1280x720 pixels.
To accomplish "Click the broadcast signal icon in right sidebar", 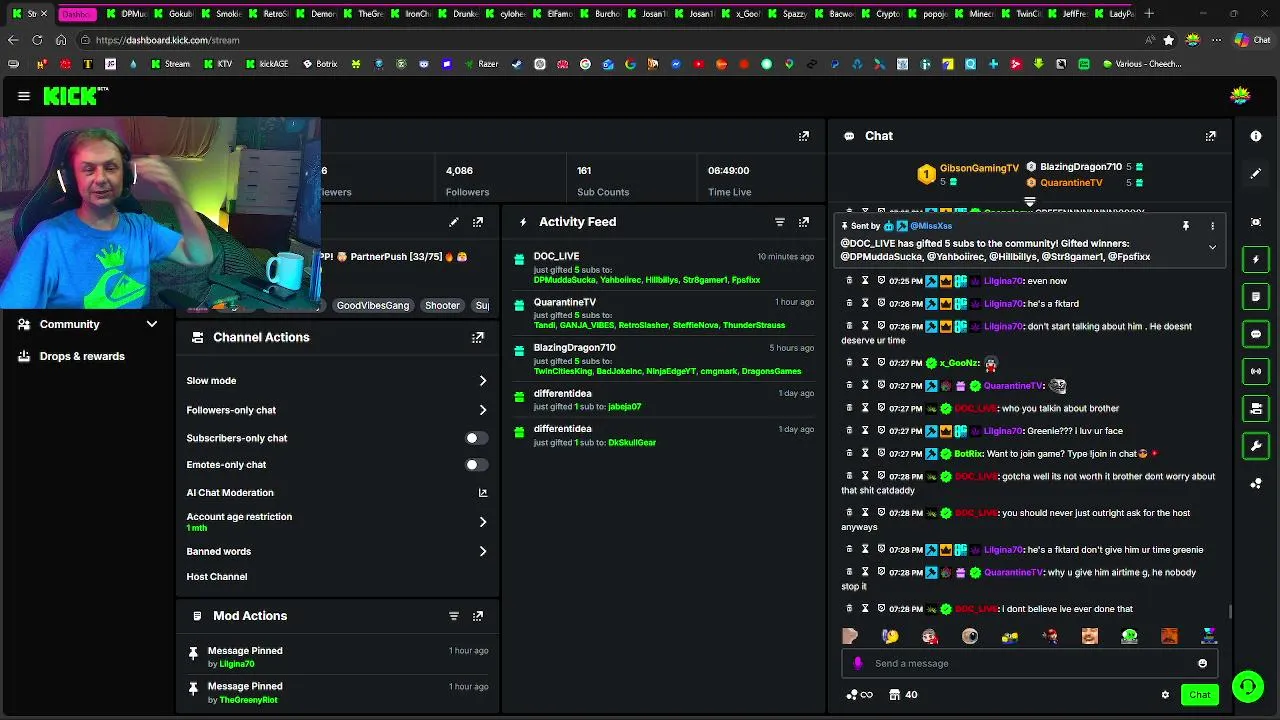I will 1256,371.
